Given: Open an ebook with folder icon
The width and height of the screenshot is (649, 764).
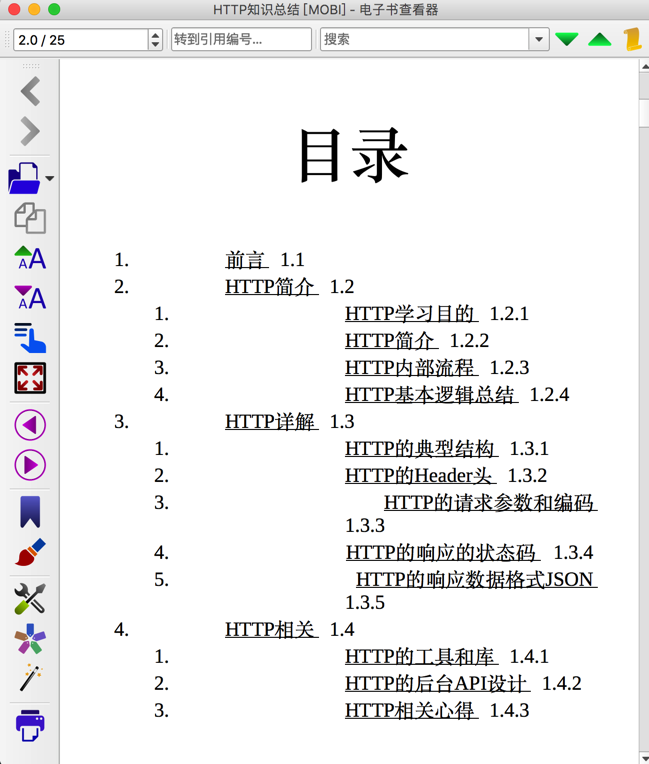Looking at the screenshot, I should click(24, 178).
